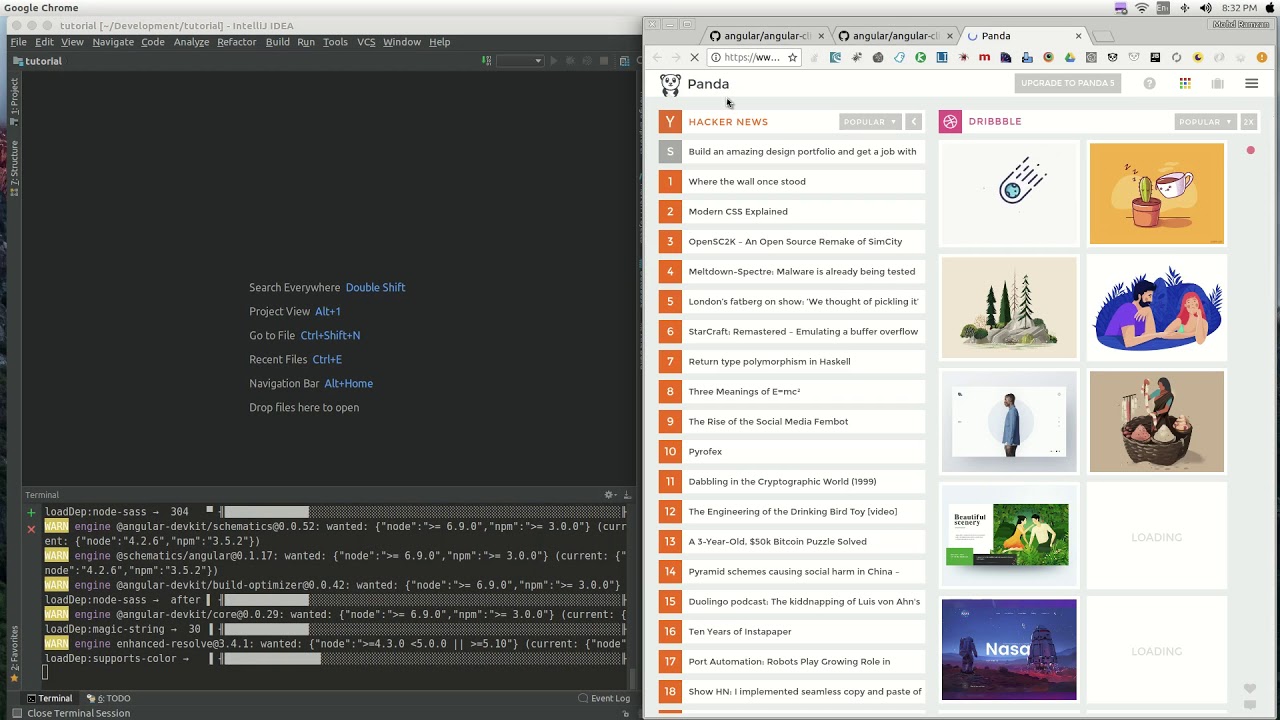
Task: Bookmark the page with star icon
Action: 792,58
